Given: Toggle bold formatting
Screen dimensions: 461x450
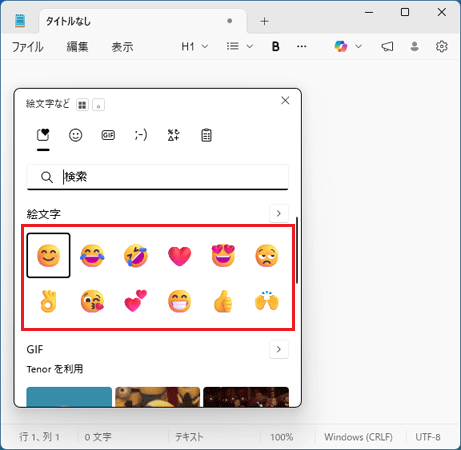Looking at the screenshot, I should click(x=275, y=46).
